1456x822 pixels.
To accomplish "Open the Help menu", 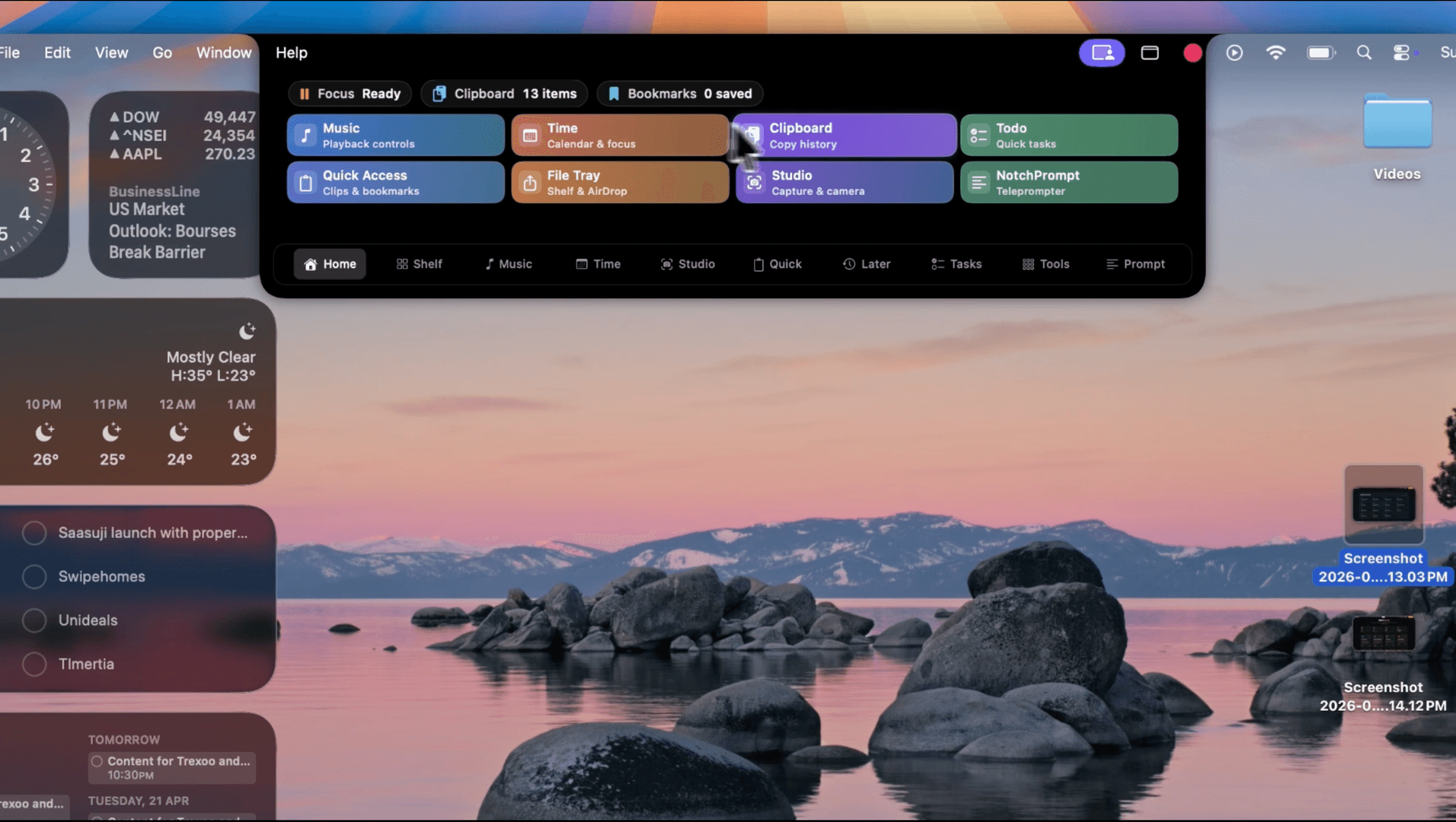I will click(292, 53).
